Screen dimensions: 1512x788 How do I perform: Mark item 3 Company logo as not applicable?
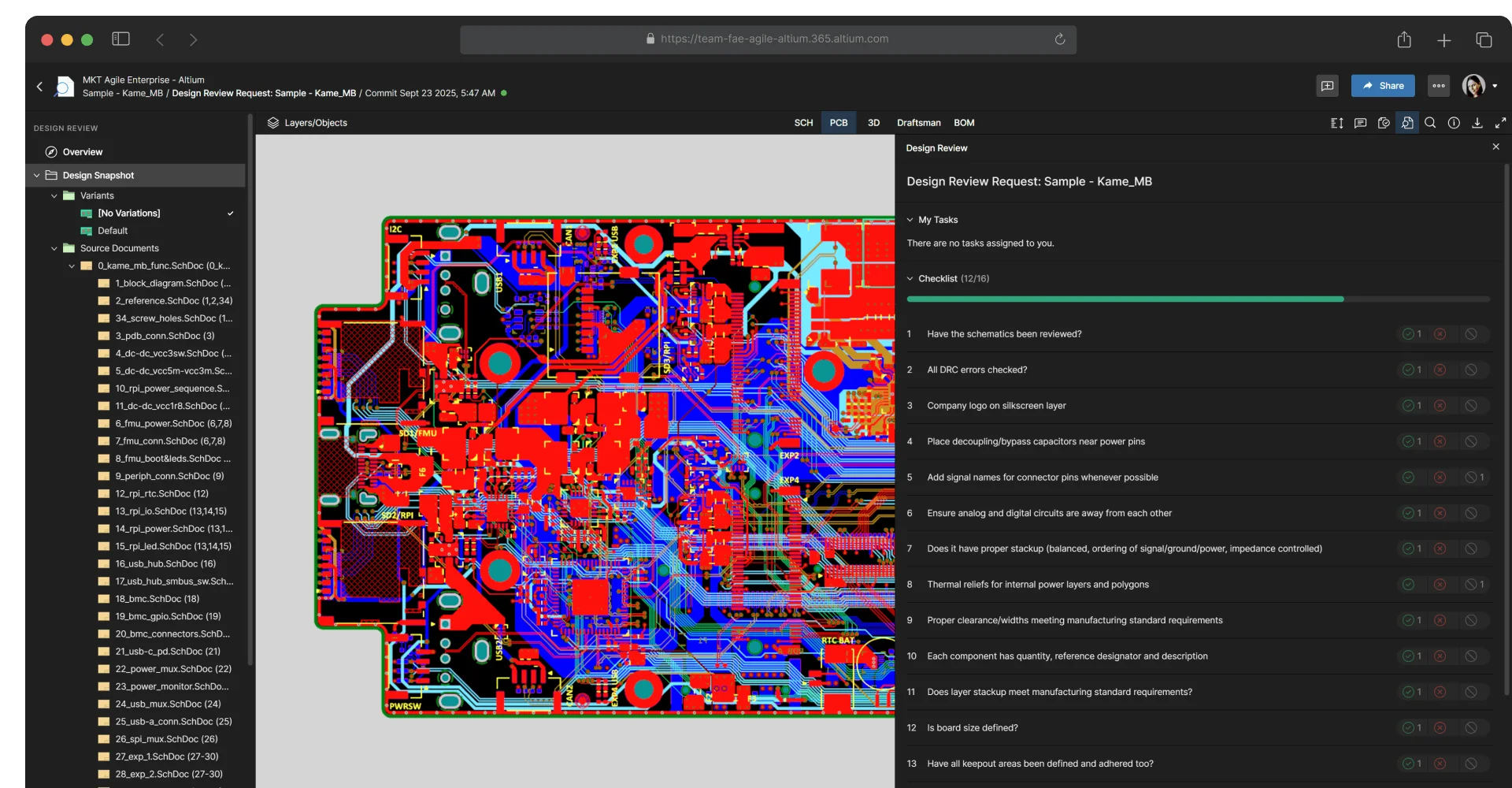coord(1470,406)
